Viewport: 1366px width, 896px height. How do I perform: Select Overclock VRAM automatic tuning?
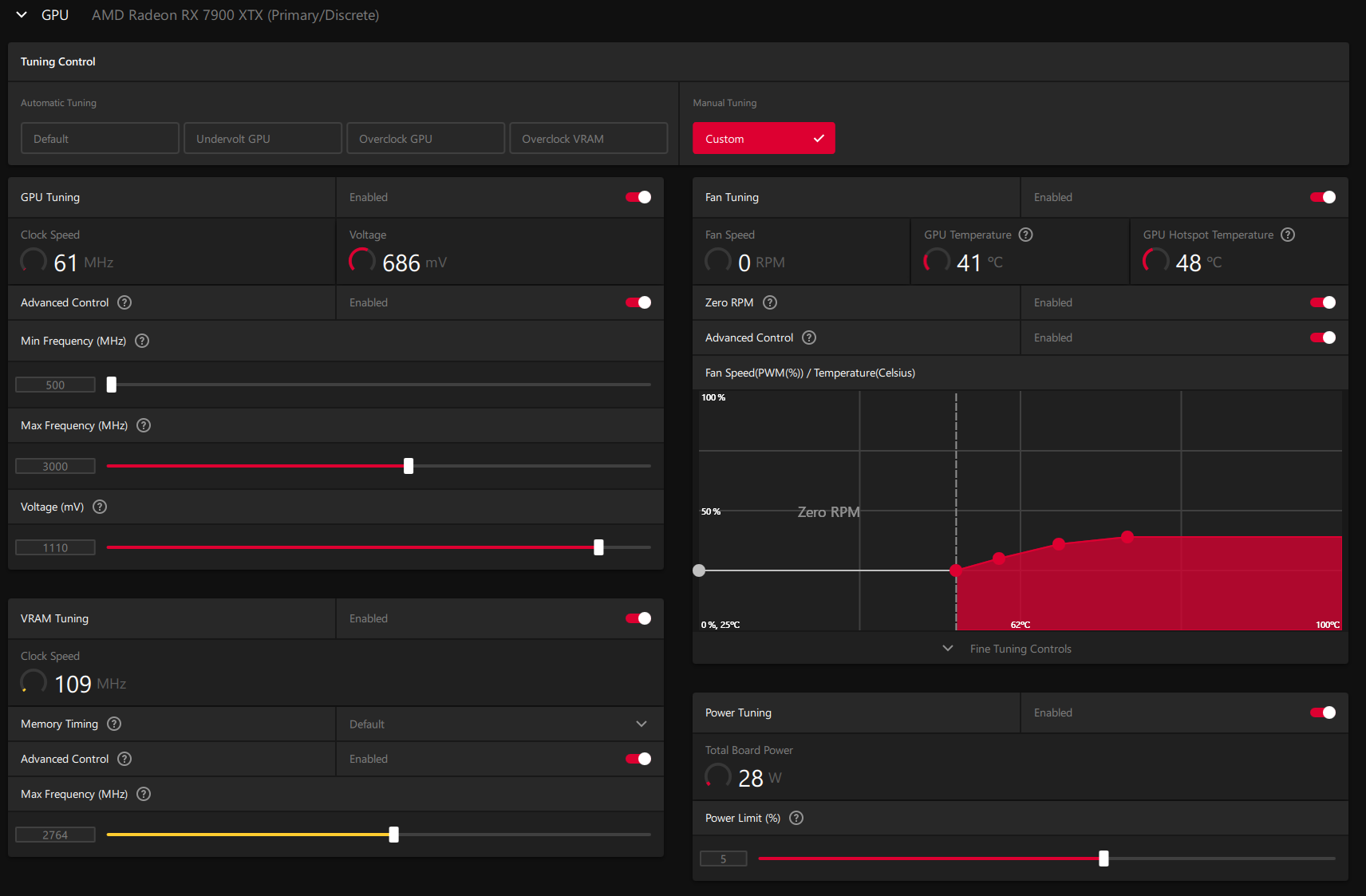(589, 138)
